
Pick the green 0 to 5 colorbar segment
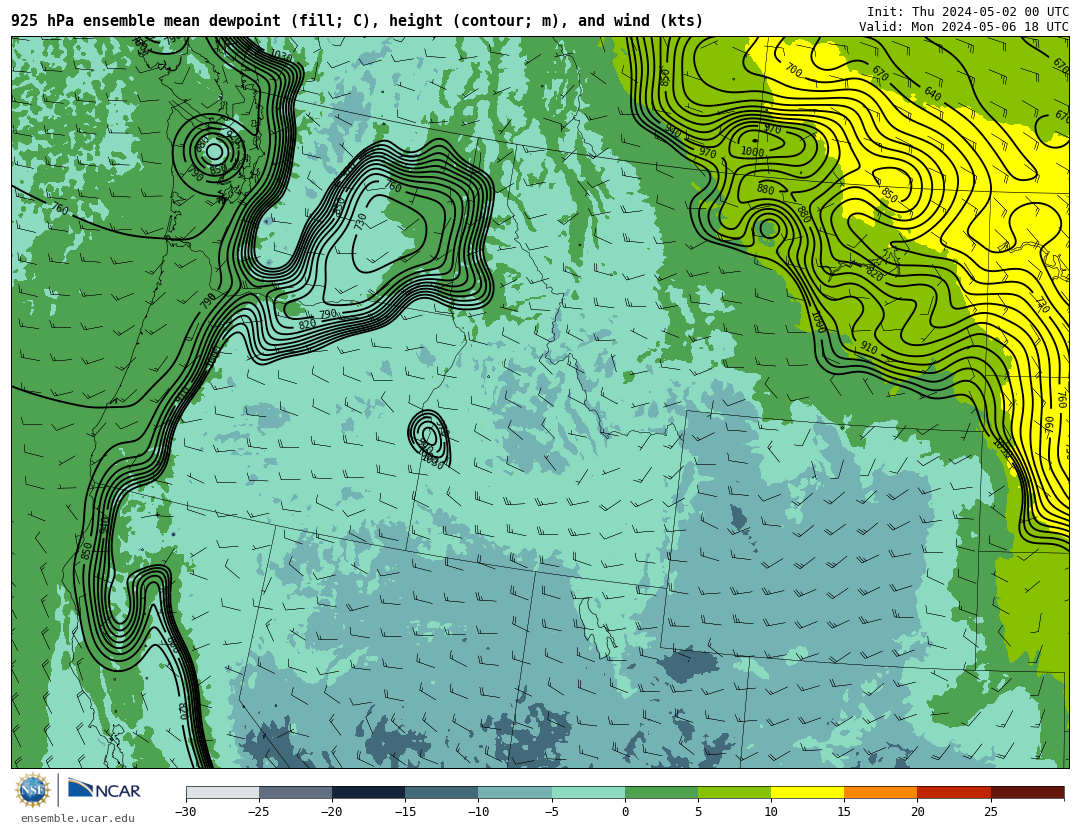click(661, 792)
